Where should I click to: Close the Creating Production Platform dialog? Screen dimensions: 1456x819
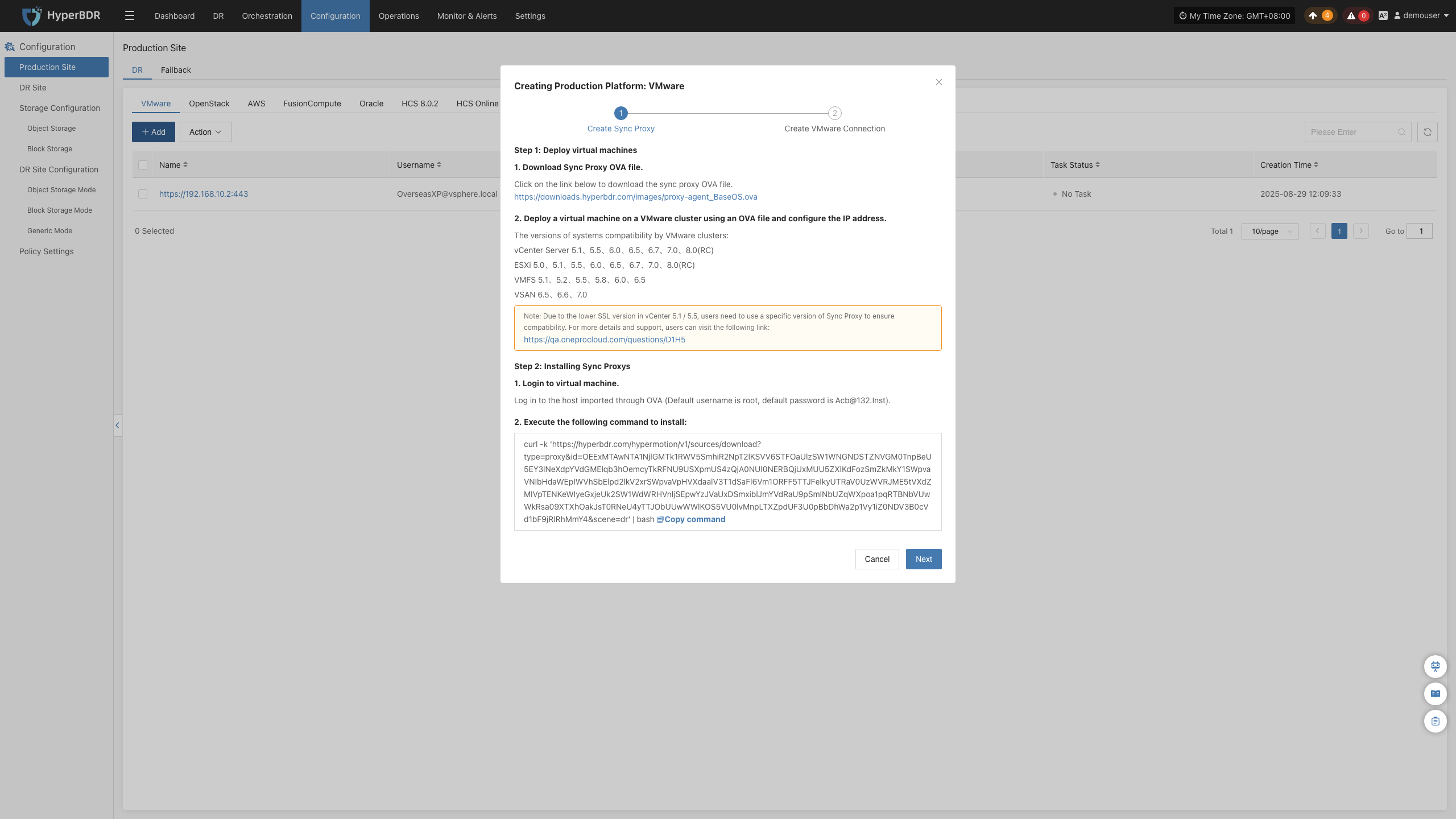939,82
